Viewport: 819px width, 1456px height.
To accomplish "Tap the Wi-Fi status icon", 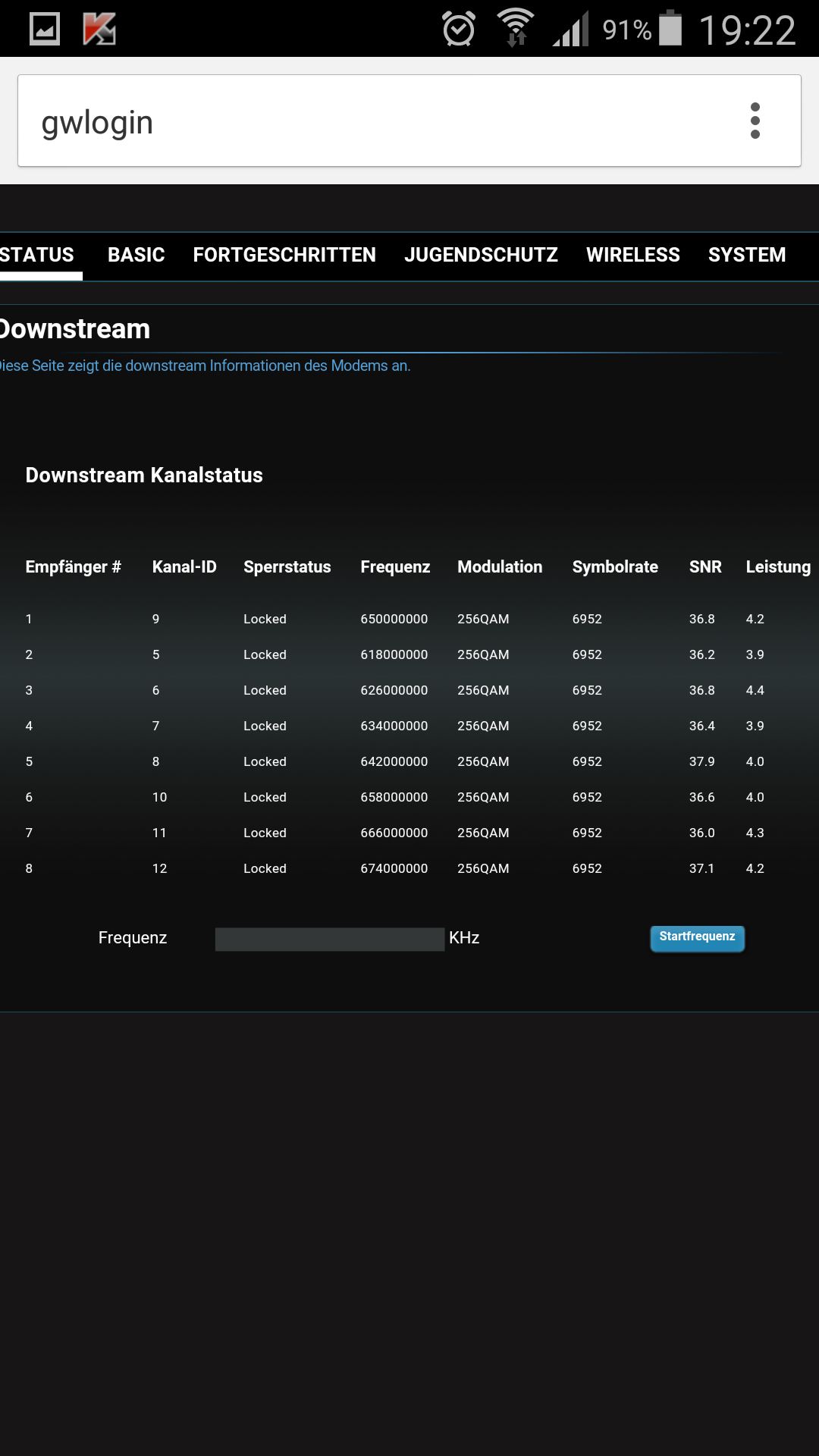I will (x=516, y=28).
